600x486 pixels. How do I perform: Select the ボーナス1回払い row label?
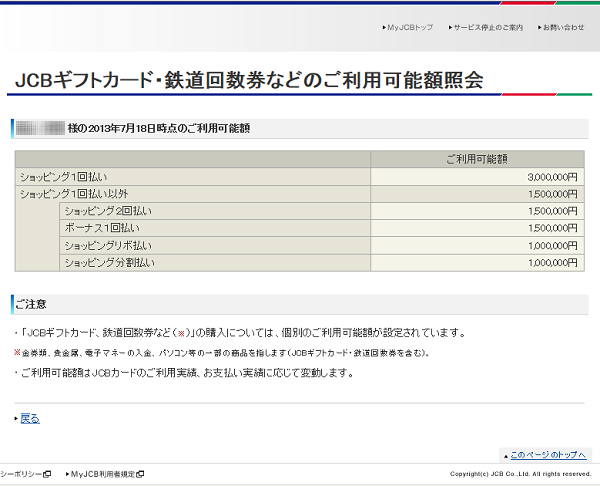coord(102,228)
